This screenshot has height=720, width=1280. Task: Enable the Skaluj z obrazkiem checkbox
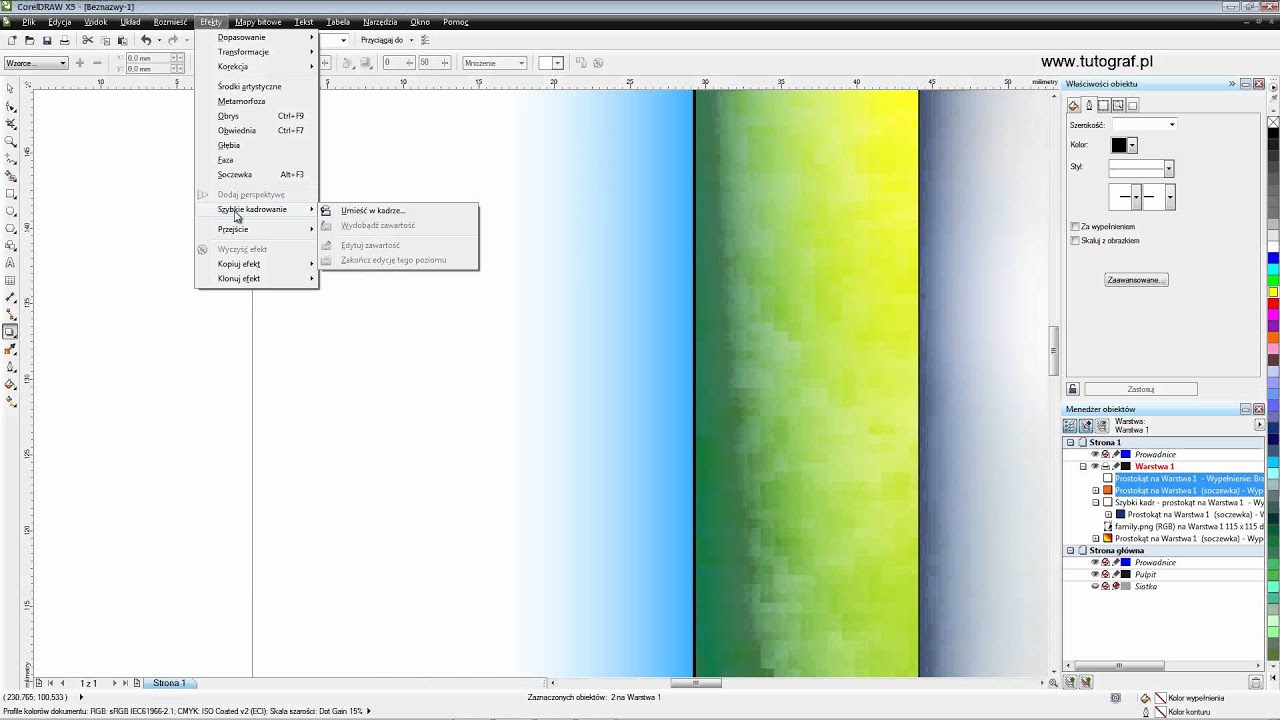pos(1075,241)
